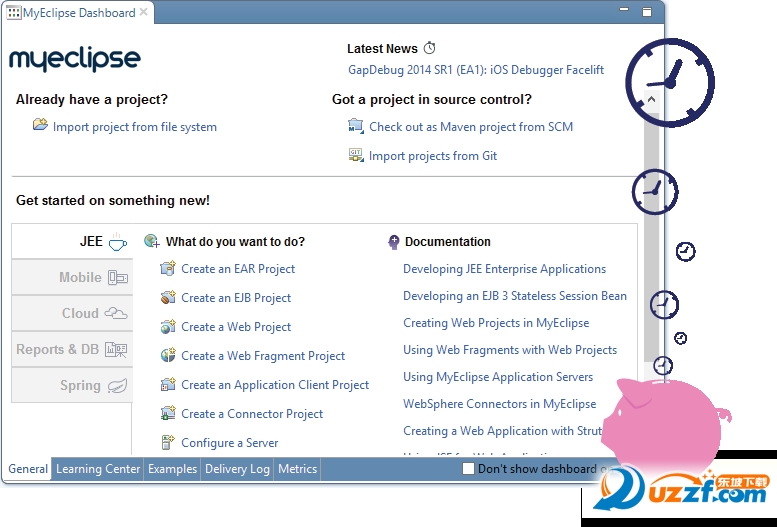Open WebSphere Connectors in MyEclipse doc
777x527 pixels.
[x=500, y=404]
